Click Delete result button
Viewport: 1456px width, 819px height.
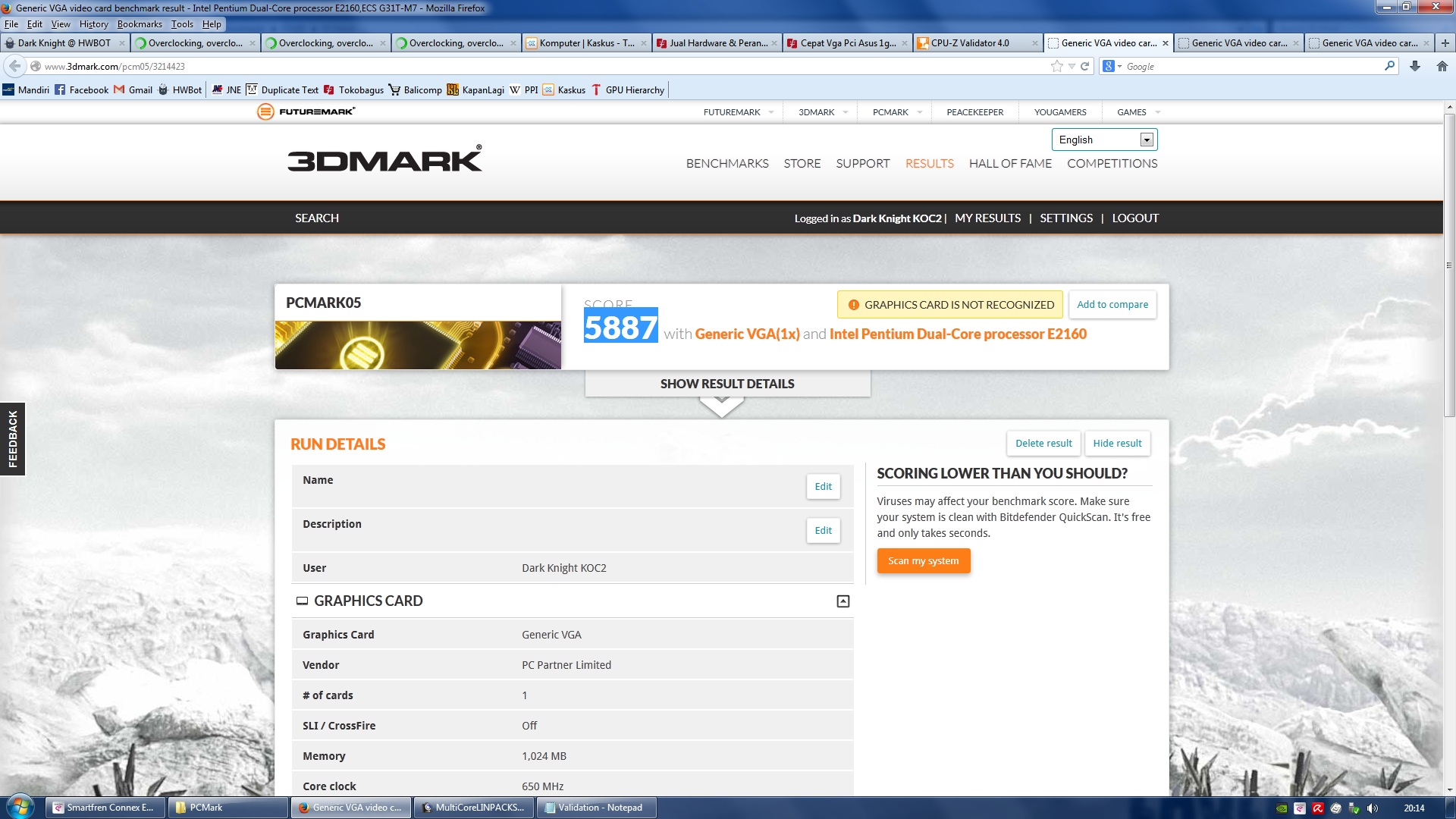[x=1043, y=444]
